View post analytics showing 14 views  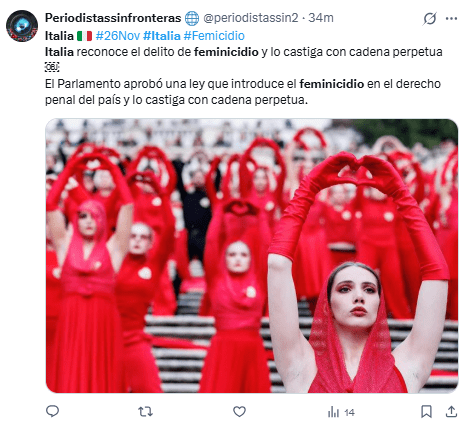tap(341, 412)
